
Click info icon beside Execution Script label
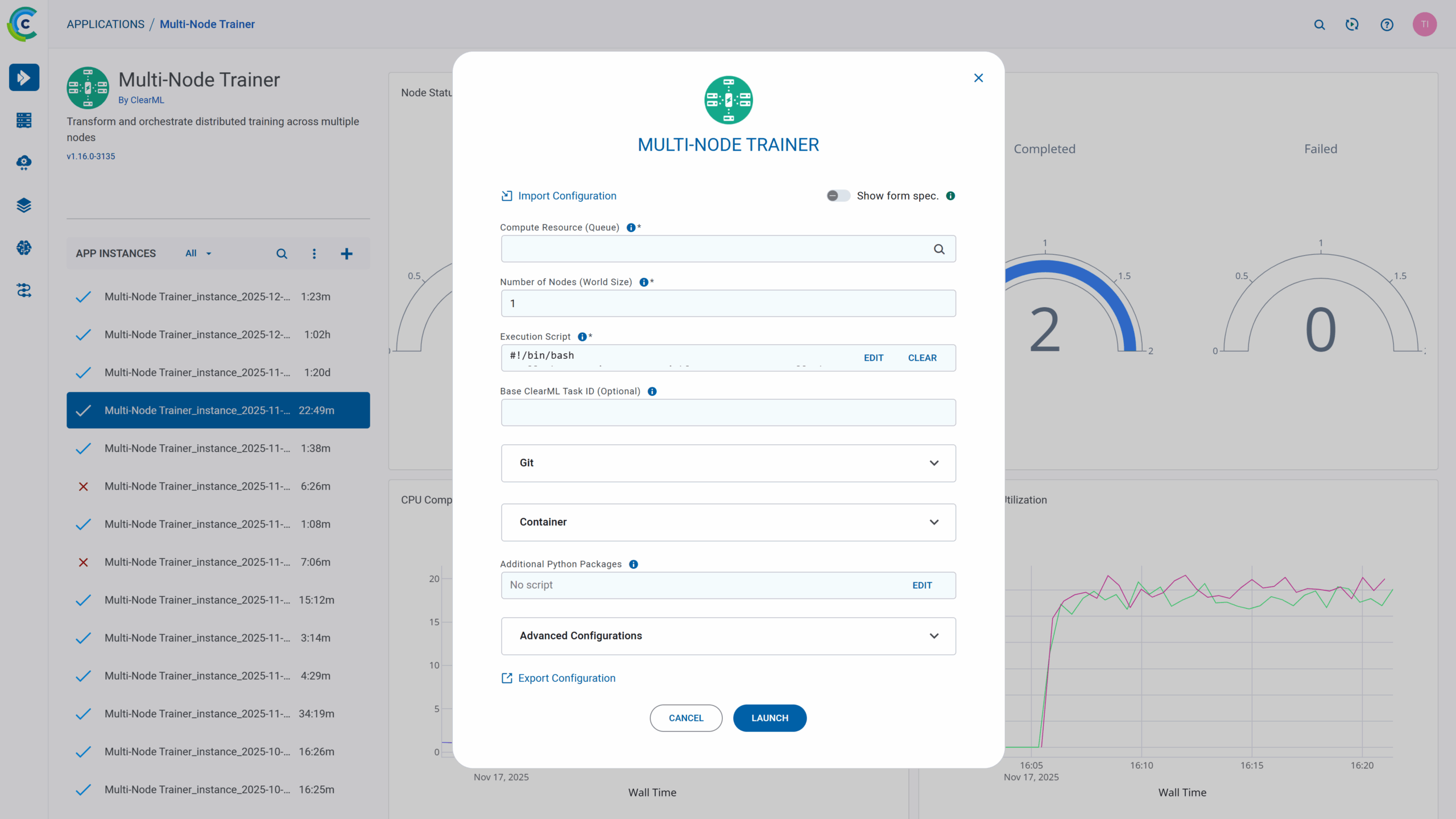pos(582,337)
